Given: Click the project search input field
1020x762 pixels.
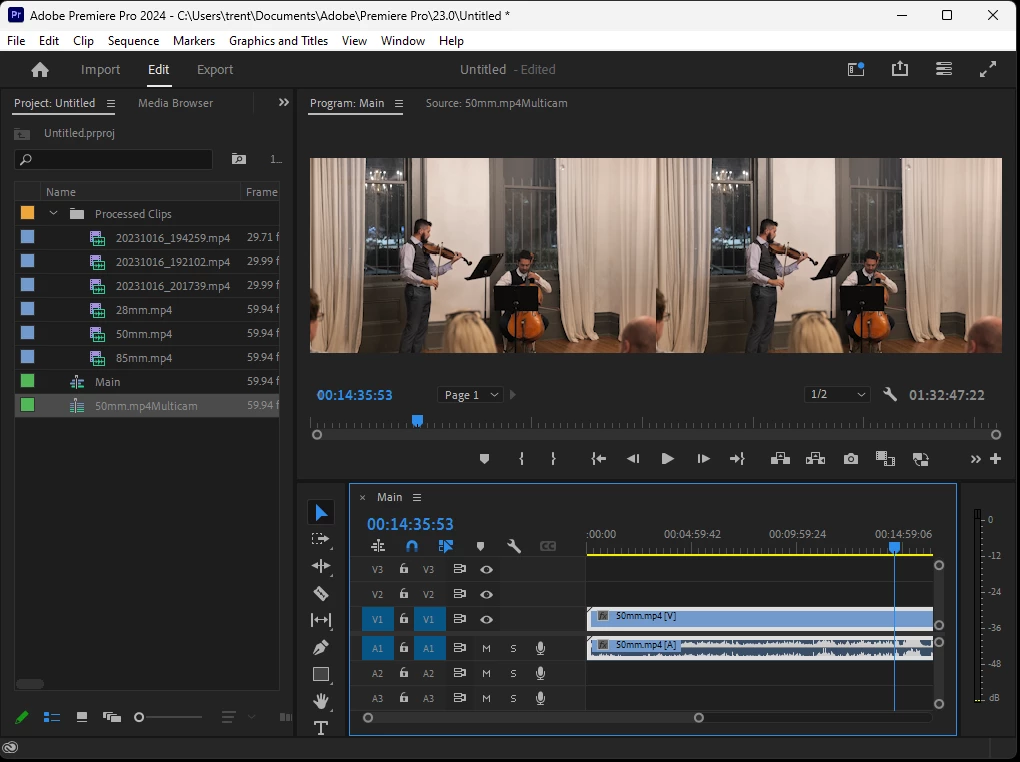Looking at the screenshot, I should click(114, 160).
